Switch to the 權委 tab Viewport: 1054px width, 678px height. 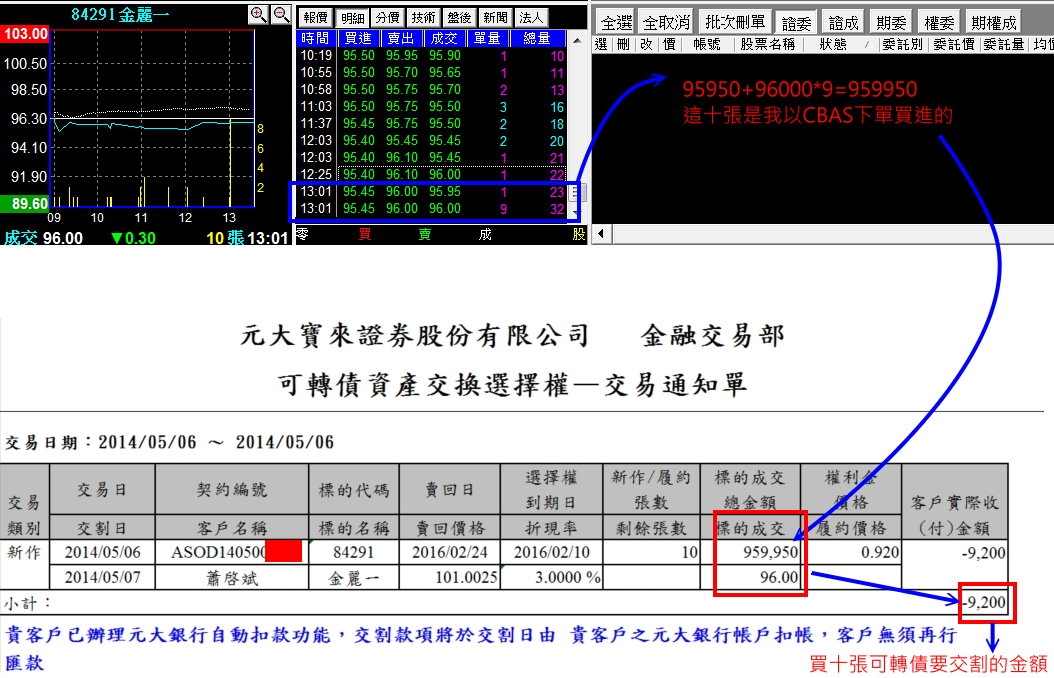pyautogui.click(x=939, y=23)
